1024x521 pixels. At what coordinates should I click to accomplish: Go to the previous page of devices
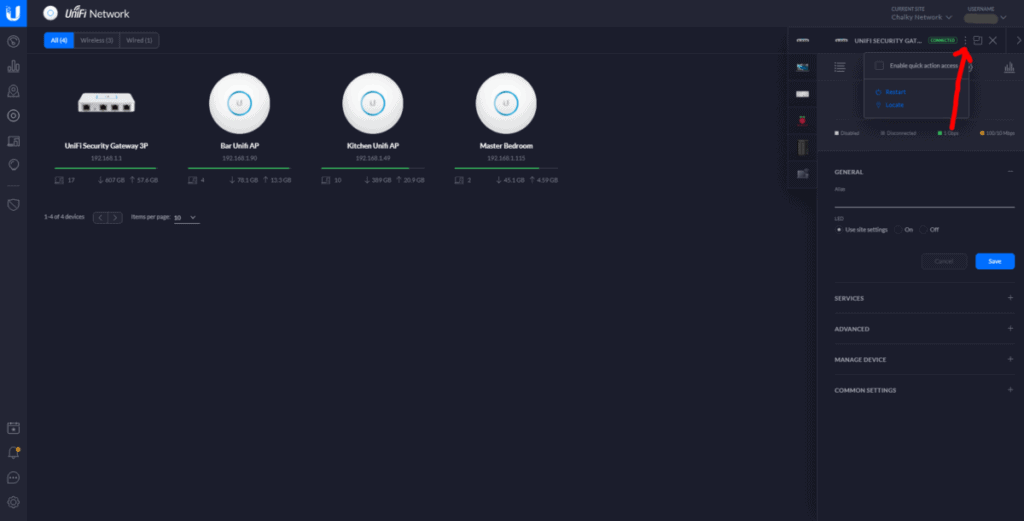(101, 217)
